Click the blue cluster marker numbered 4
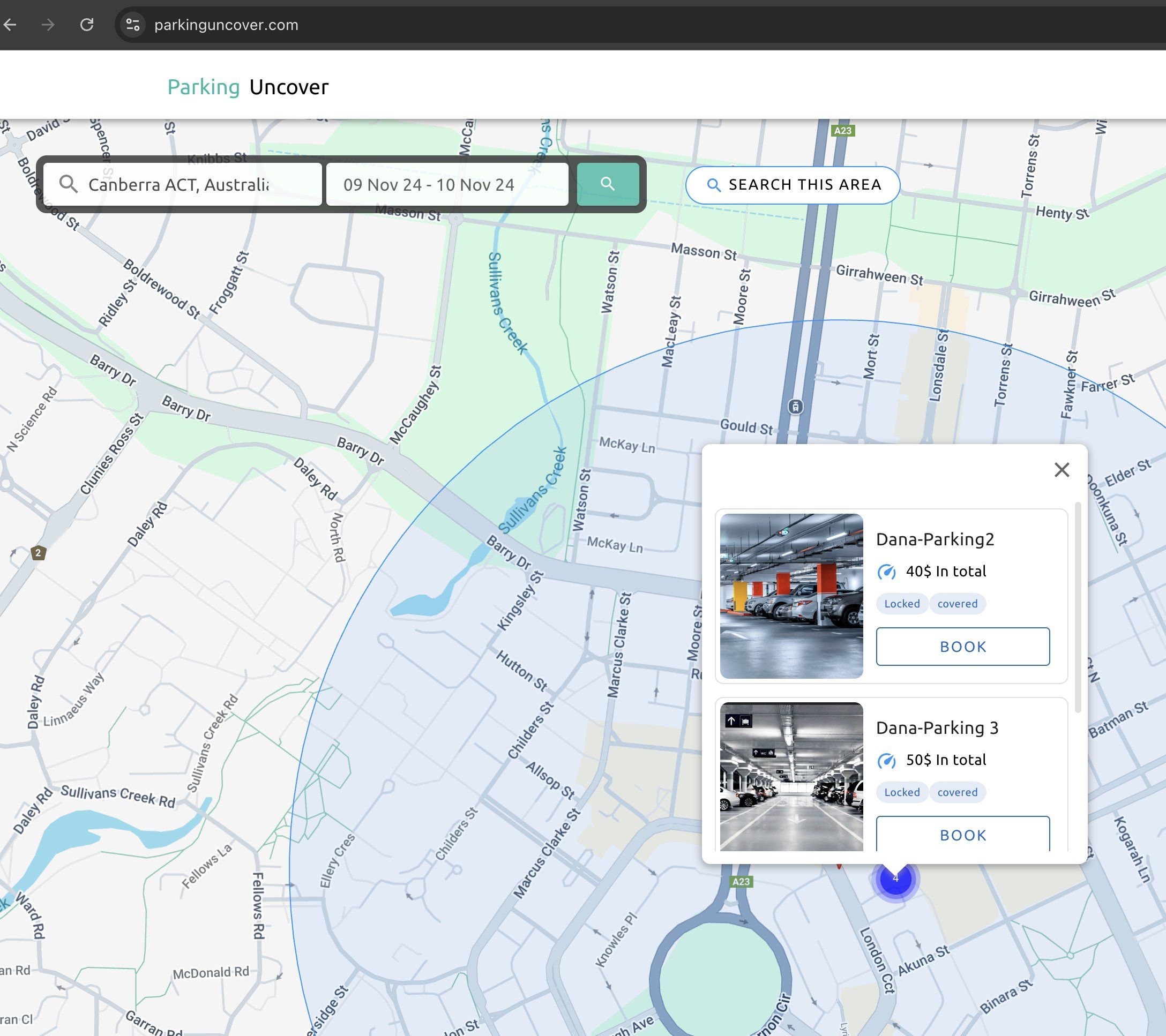Screen dimensions: 1166x1036 [895, 879]
